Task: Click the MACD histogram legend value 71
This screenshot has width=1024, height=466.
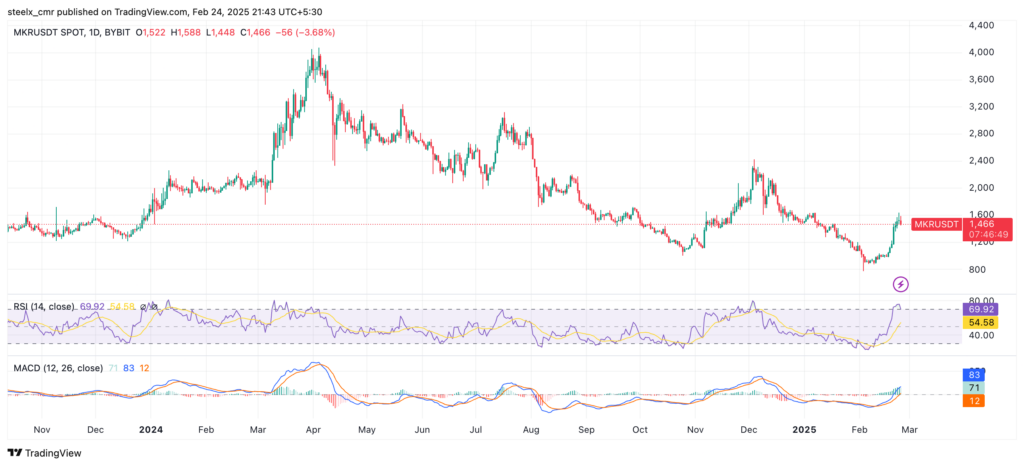Action: pos(114,368)
